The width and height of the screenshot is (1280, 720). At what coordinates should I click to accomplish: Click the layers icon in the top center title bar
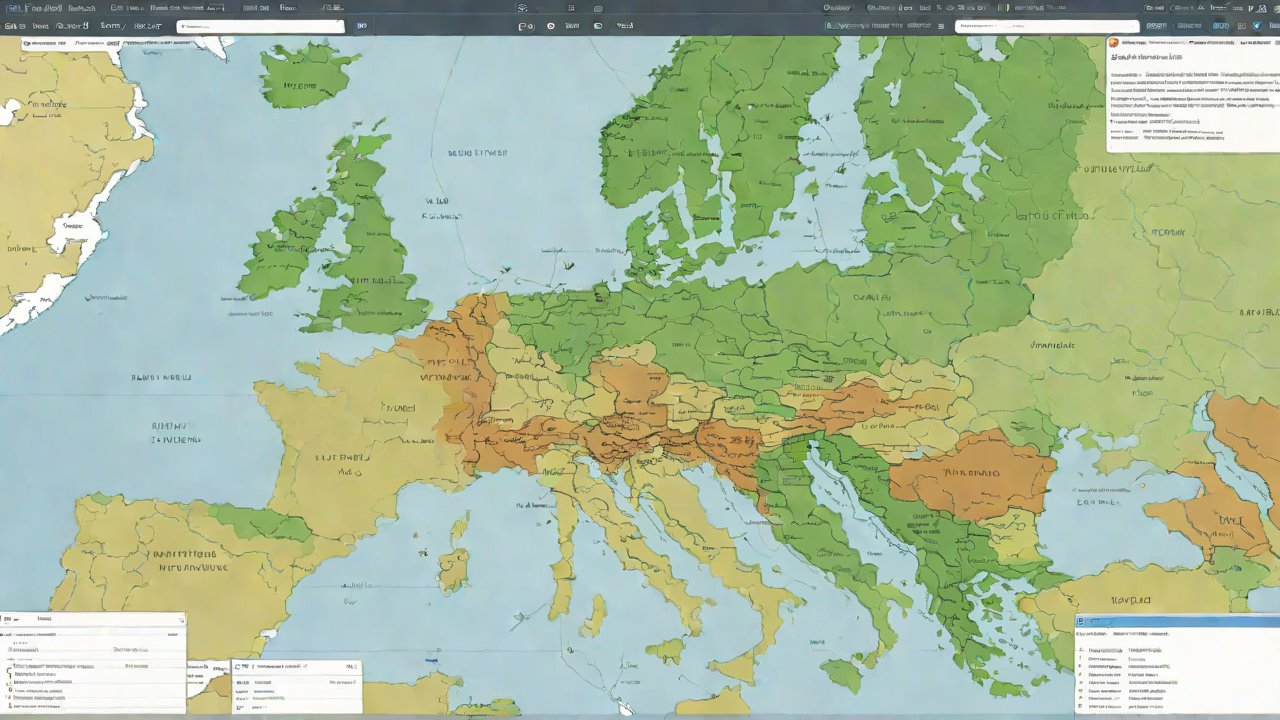pyautogui.click(x=522, y=8)
